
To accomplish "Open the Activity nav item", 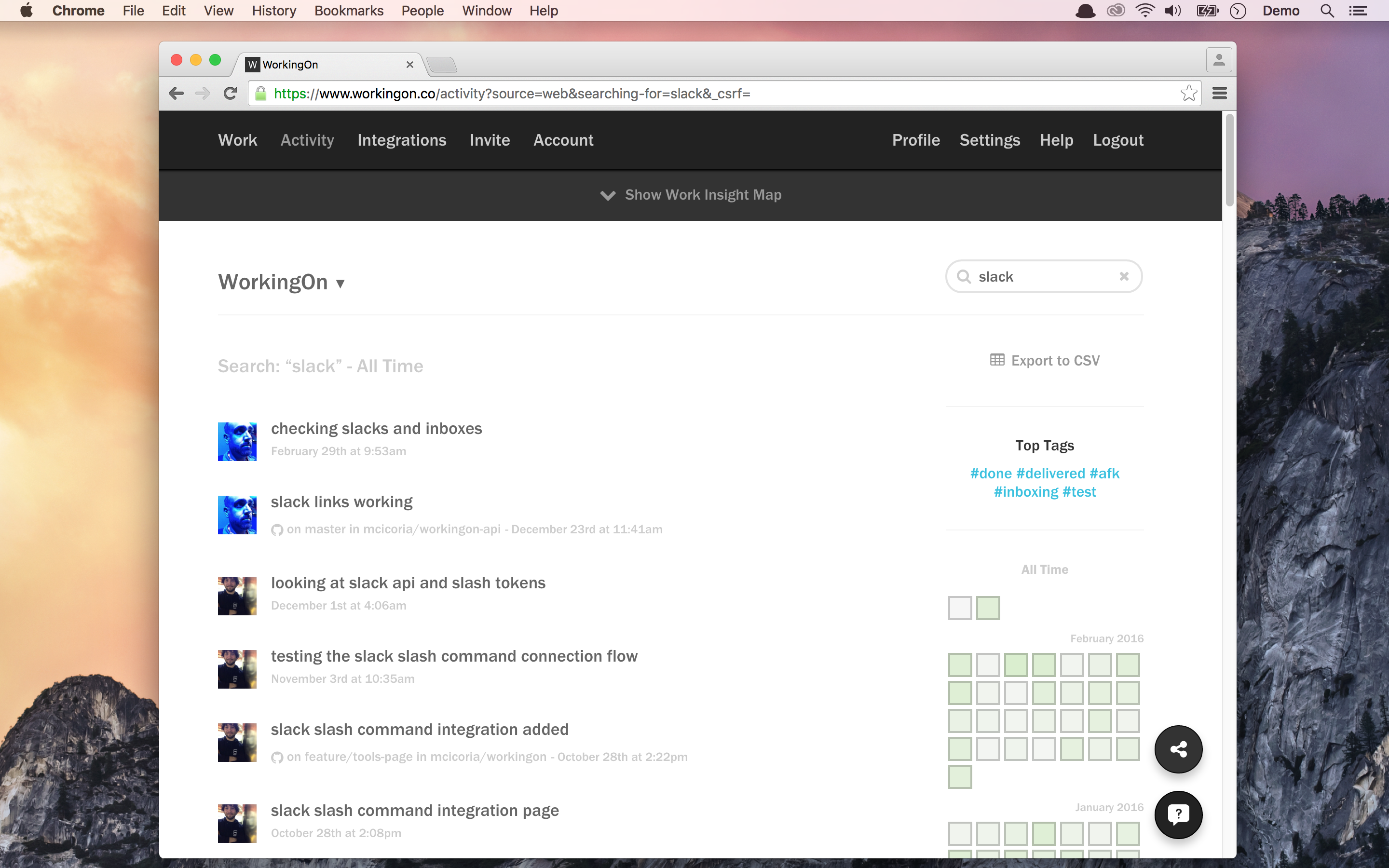I will pyautogui.click(x=307, y=140).
